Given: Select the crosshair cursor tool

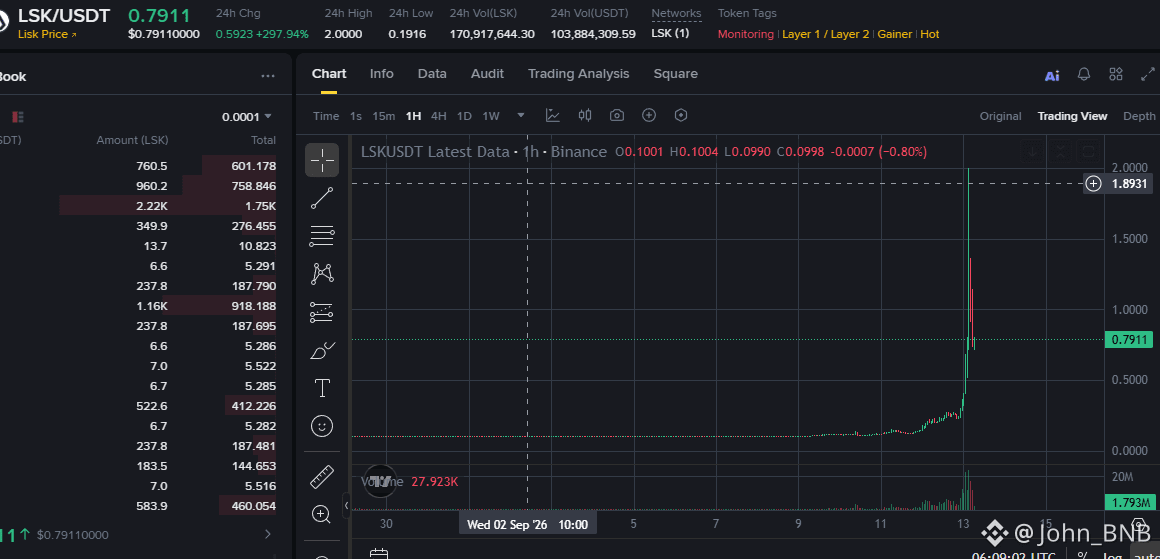Looking at the screenshot, I should pyautogui.click(x=322, y=160).
